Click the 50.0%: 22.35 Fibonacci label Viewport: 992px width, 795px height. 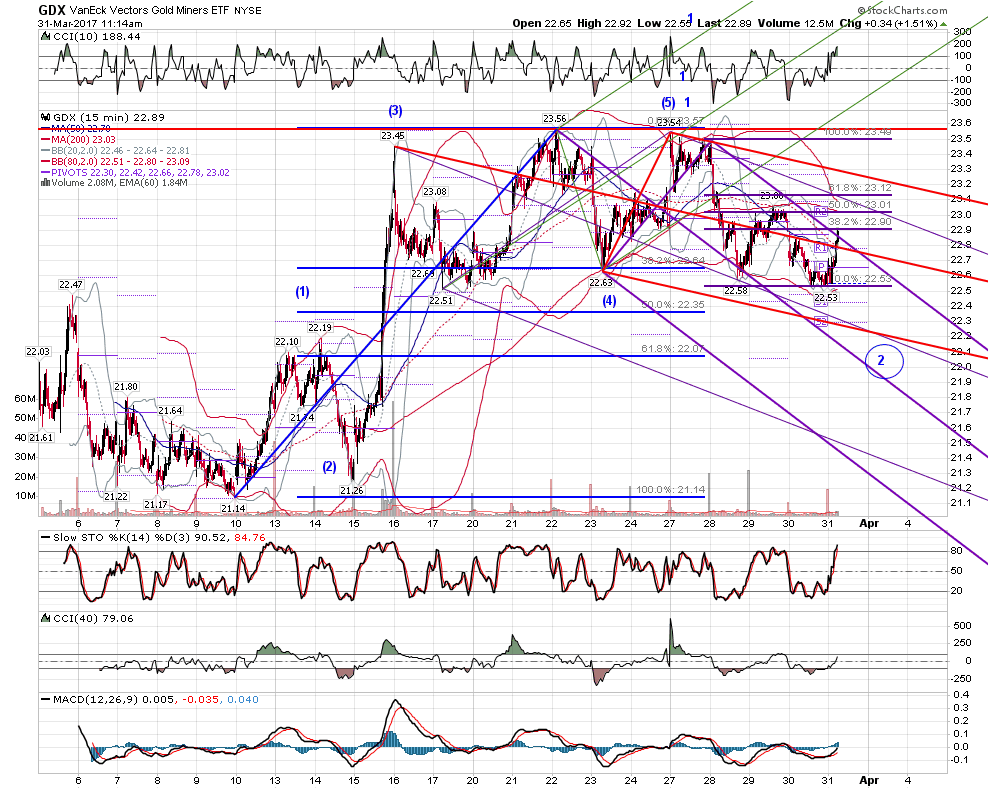coord(673,304)
